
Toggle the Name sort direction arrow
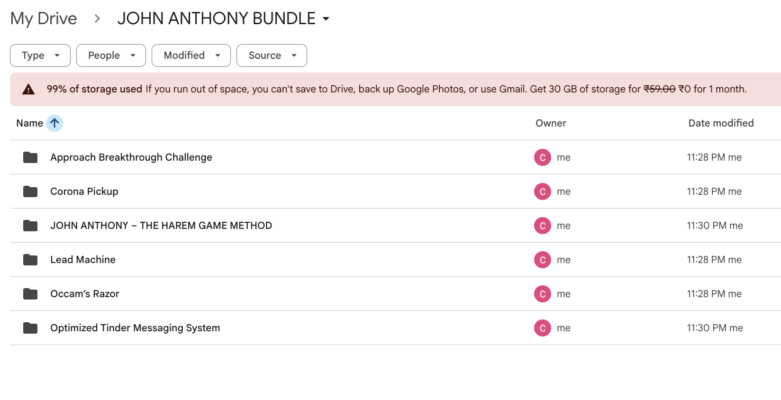[55, 123]
